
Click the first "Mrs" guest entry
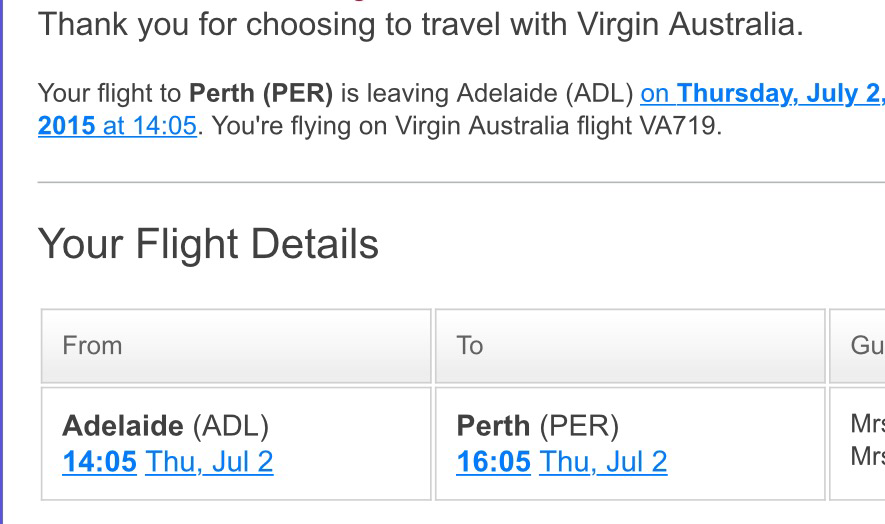tap(867, 424)
